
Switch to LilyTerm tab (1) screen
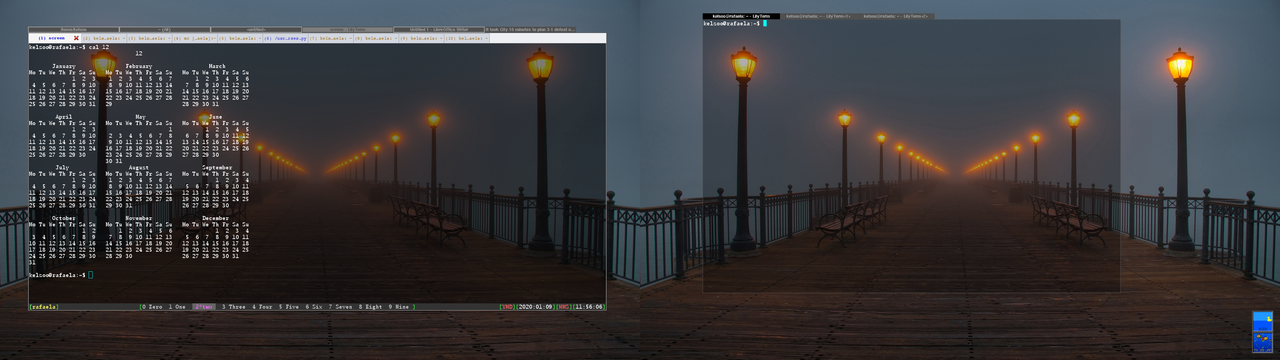(x=55, y=38)
